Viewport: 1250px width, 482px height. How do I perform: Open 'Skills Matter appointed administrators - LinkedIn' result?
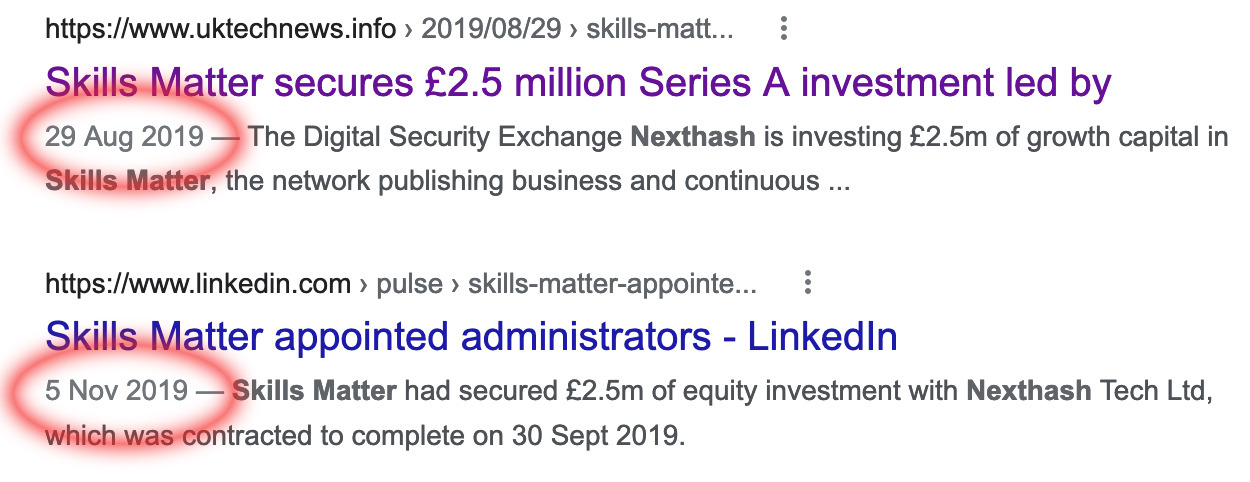470,337
